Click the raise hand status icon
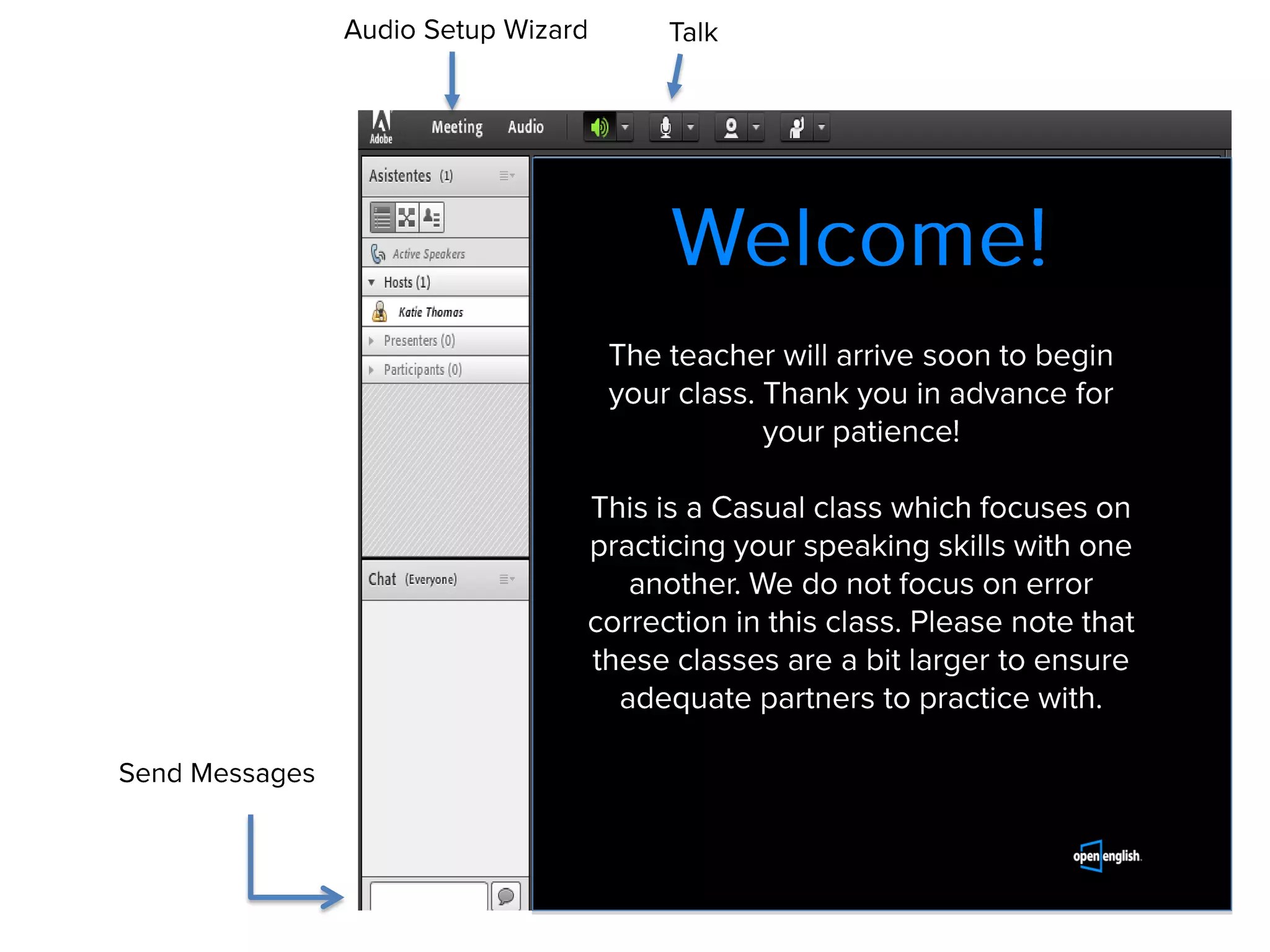 click(x=797, y=128)
